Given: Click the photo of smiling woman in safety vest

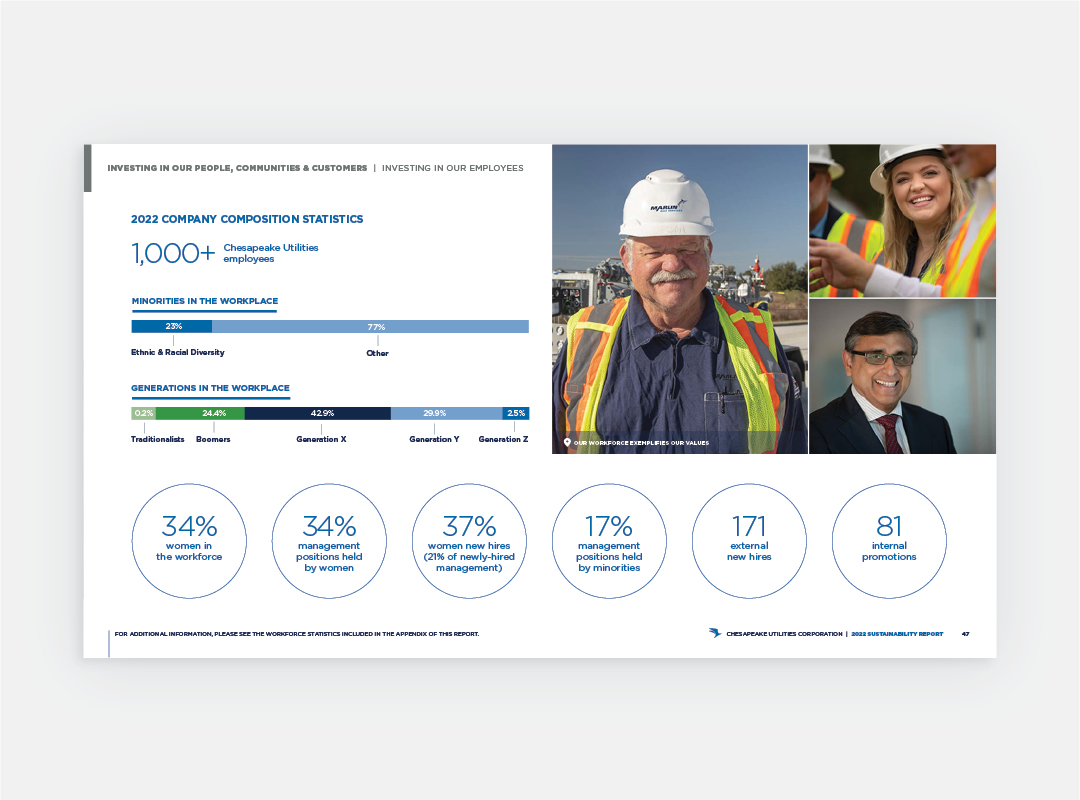Looking at the screenshot, I should (x=902, y=220).
